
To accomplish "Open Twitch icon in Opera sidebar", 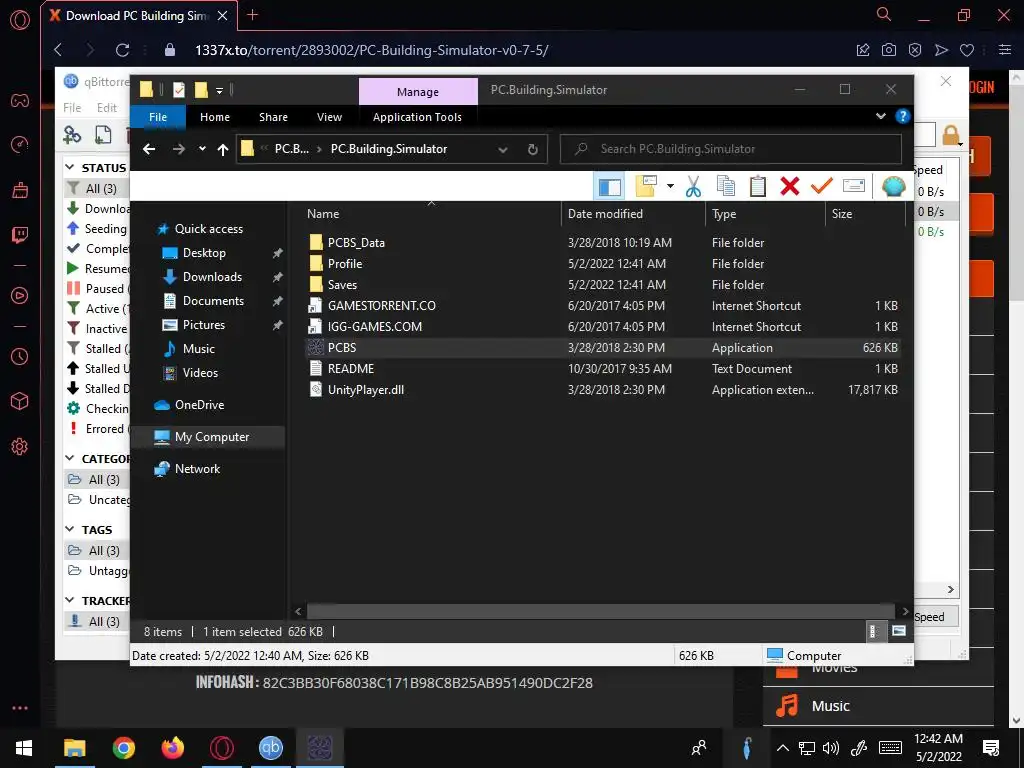I will click(20, 235).
